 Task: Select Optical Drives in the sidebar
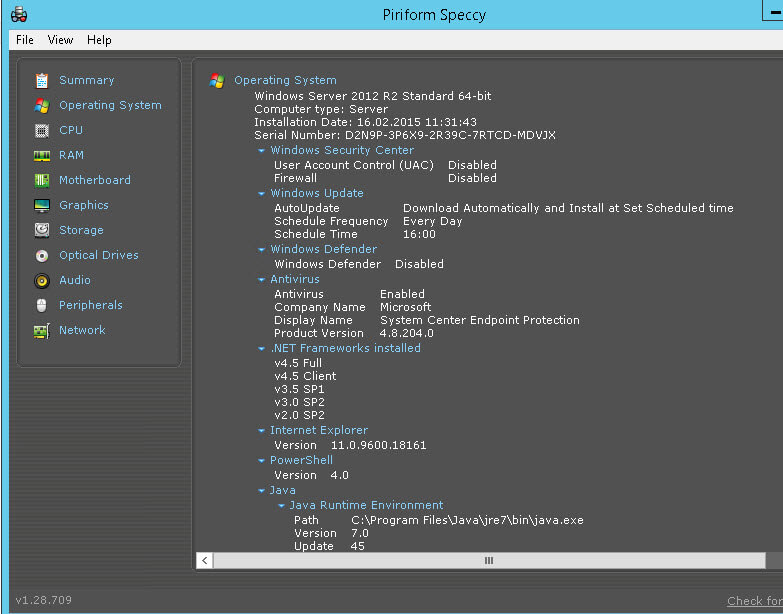99,255
